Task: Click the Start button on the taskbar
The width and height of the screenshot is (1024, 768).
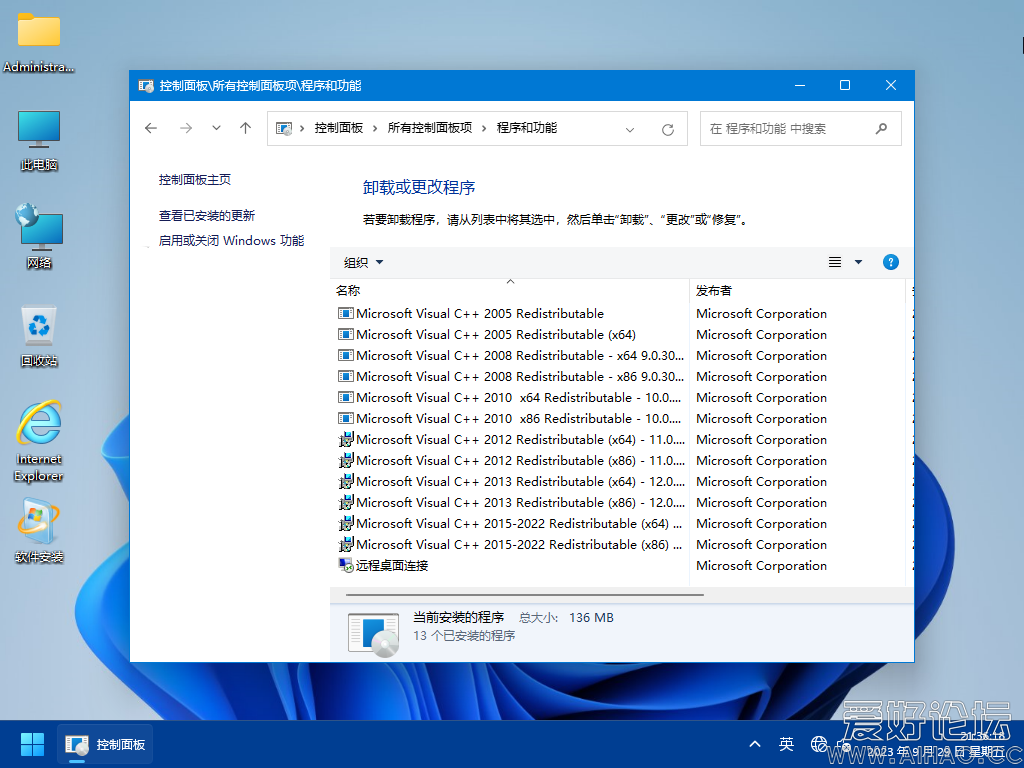Action: (x=31, y=744)
